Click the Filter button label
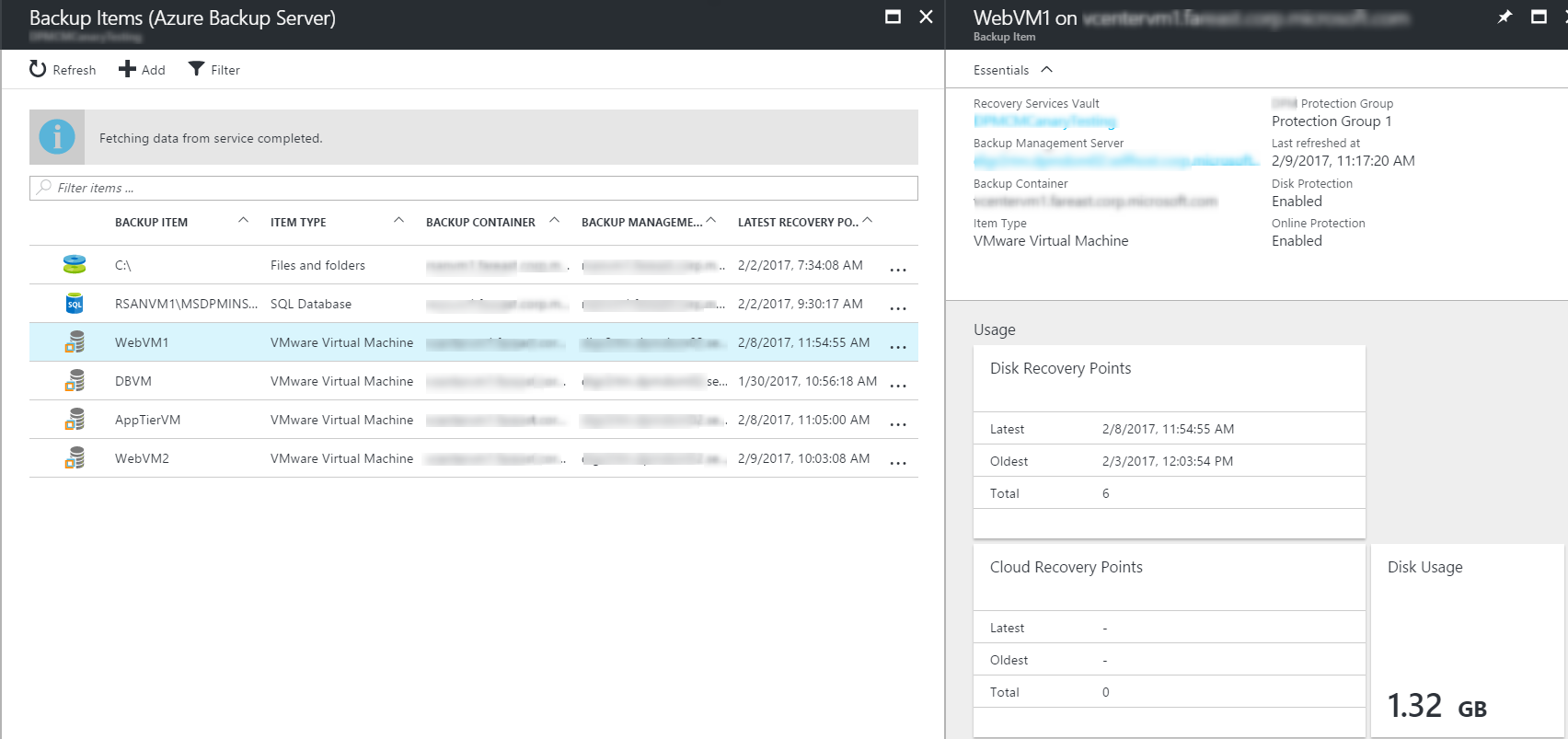The height and width of the screenshot is (739, 1568). click(225, 70)
